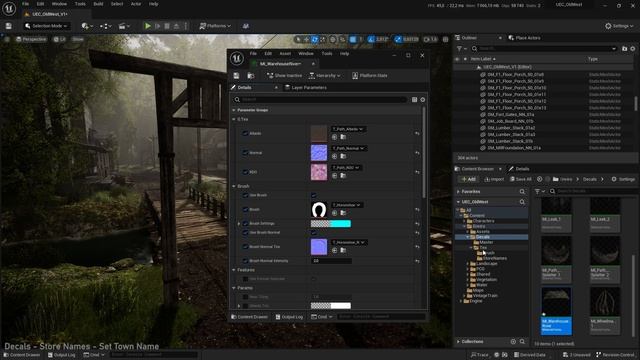Open the T_Path_Normal texture dropdown

[348, 148]
